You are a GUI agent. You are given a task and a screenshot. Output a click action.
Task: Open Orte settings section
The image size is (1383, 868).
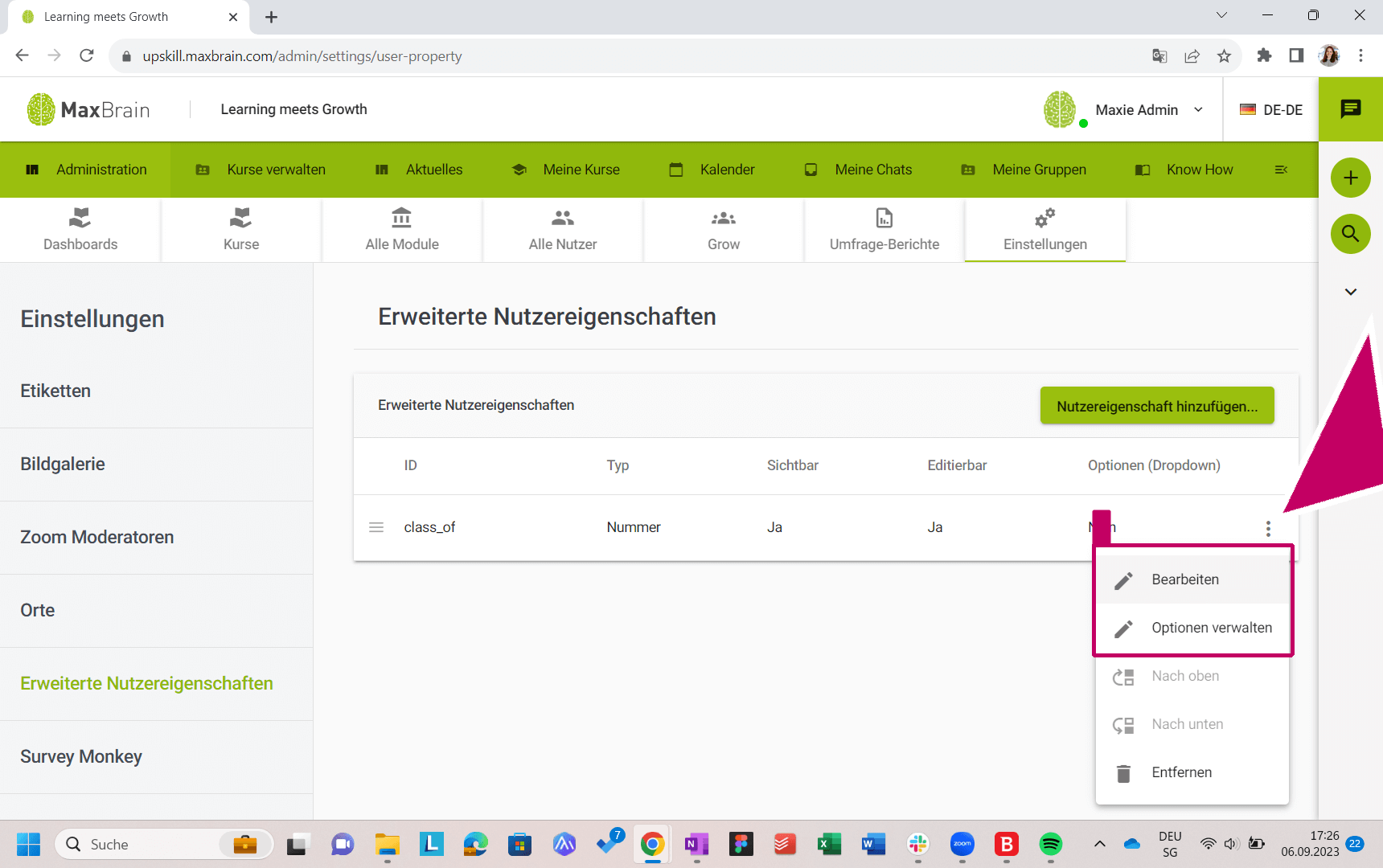point(156,611)
